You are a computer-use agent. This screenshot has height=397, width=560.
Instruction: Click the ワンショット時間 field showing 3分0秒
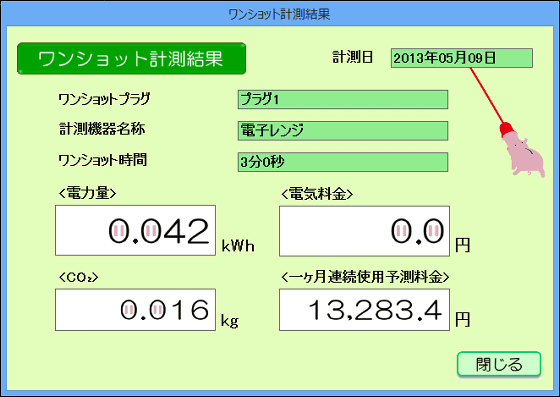click(343, 162)
